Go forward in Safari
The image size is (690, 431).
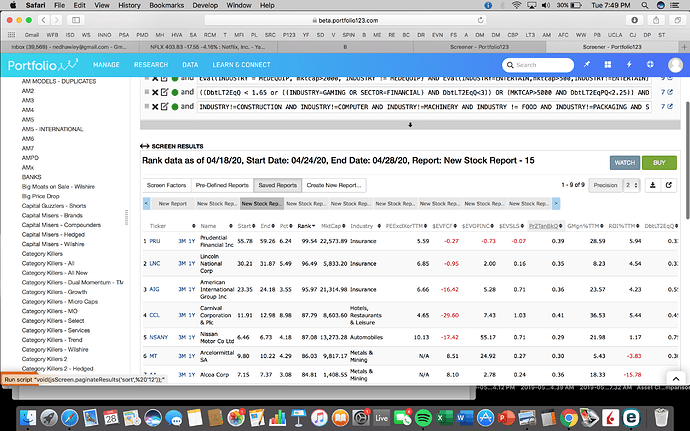click(56, 20)
